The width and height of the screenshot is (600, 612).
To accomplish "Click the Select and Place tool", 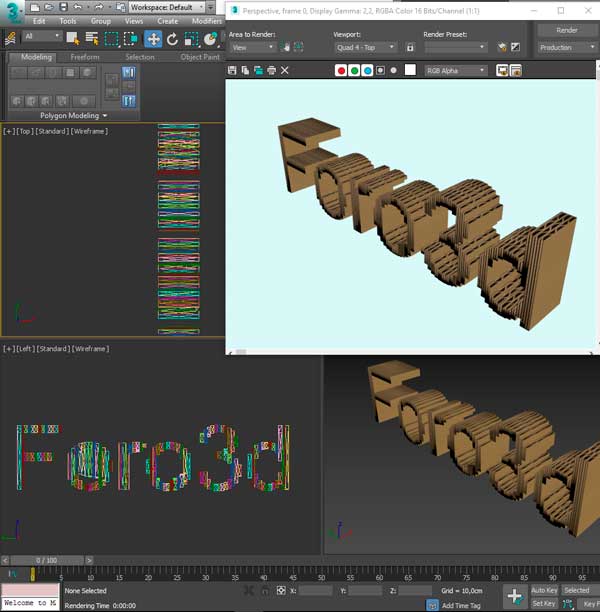I will tap(211, 39).
